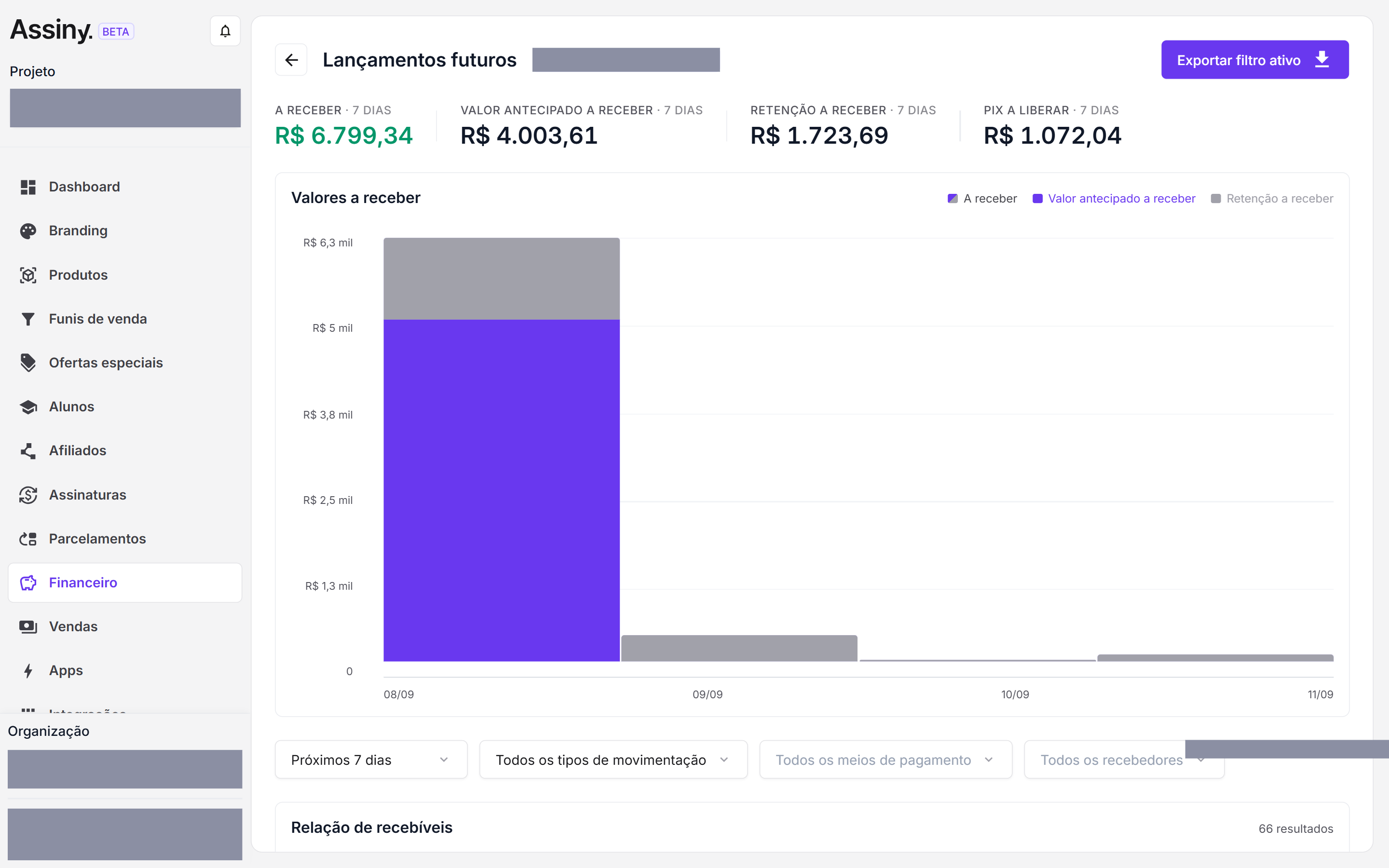1389x868 pixels.
Task: Click the back arrow beside Lançamentos futuros
Action: (292, 60)
